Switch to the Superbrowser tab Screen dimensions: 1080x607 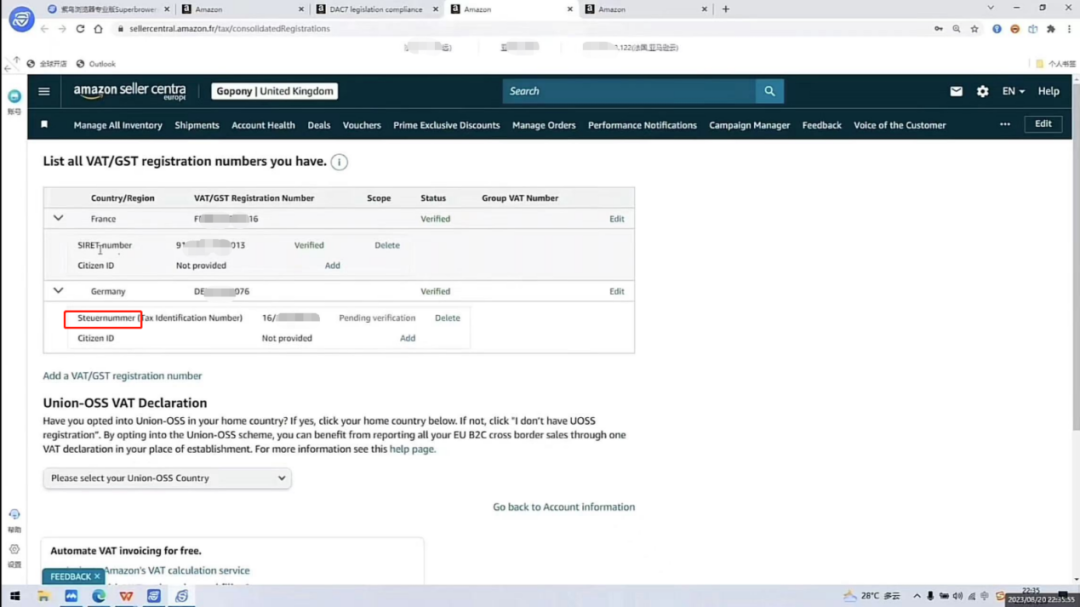pyautogui.click(x=108, y=10)
